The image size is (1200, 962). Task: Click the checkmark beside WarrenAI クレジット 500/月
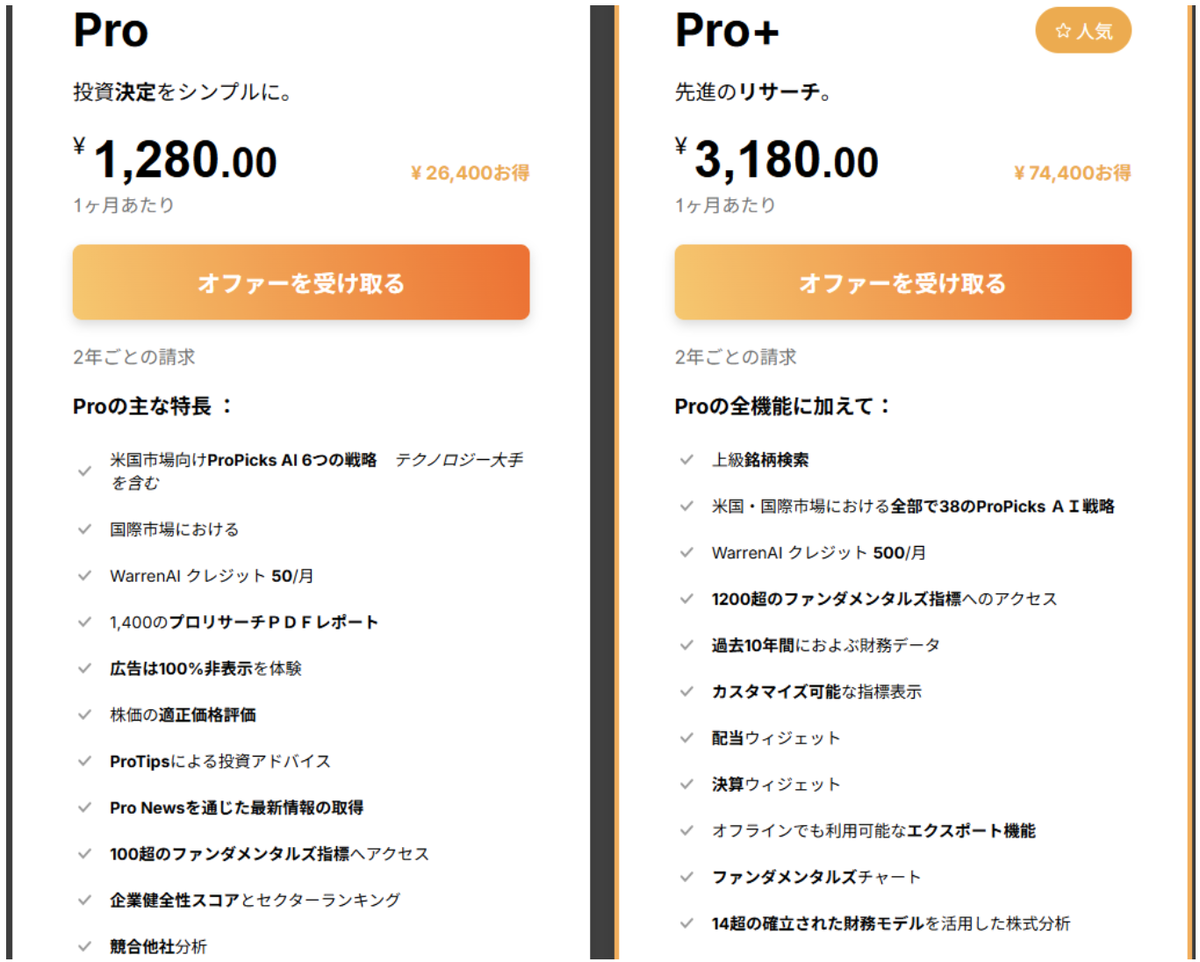coord(686,553)
